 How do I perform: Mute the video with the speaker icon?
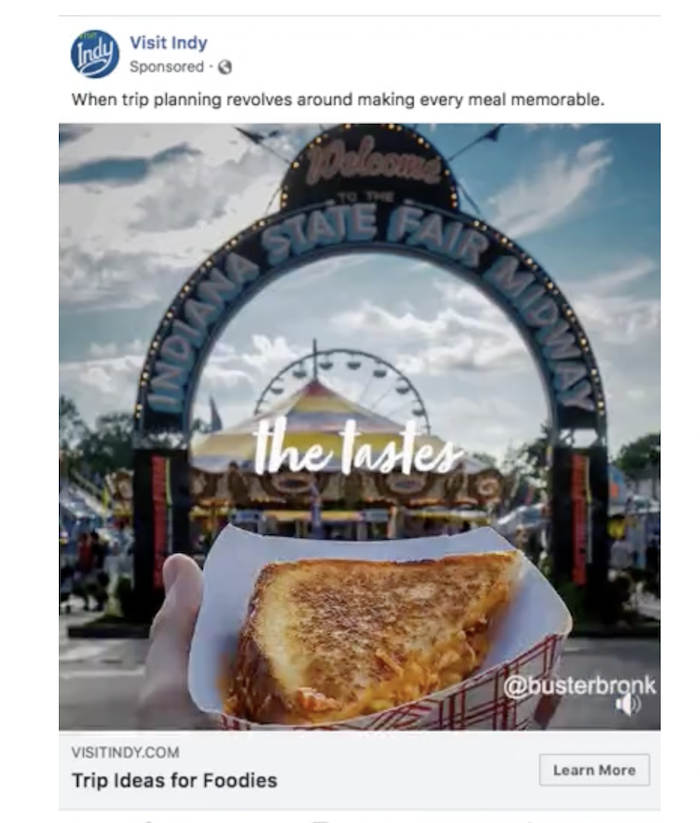click(628, 704)
